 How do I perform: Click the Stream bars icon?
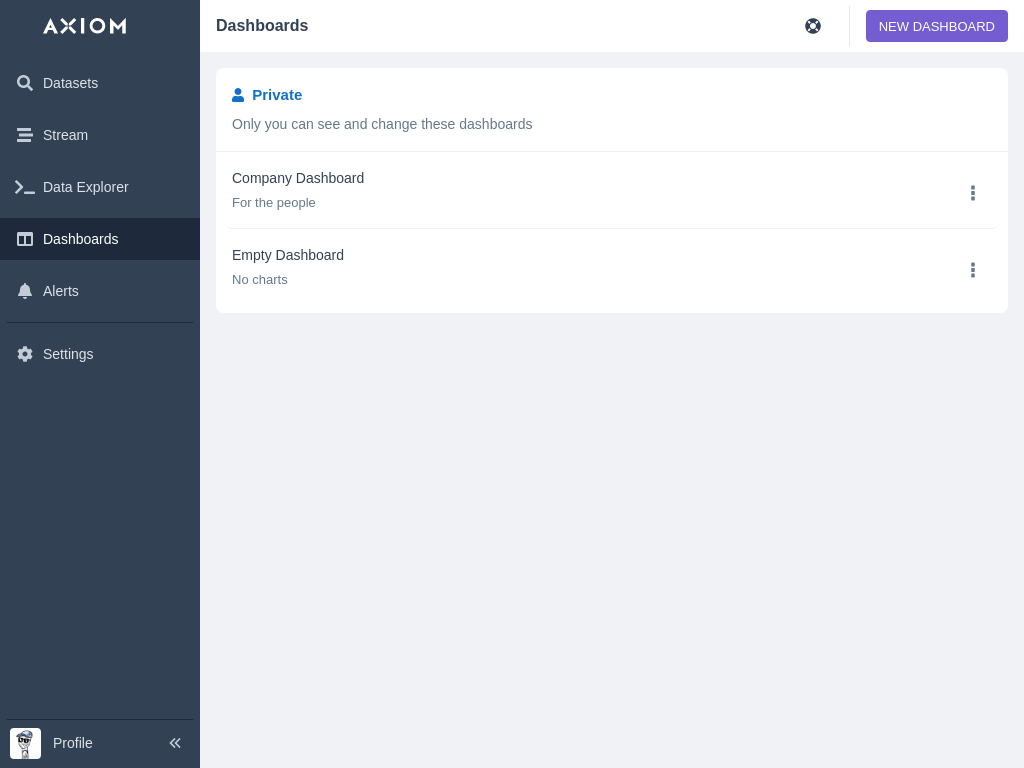[25, 135]
